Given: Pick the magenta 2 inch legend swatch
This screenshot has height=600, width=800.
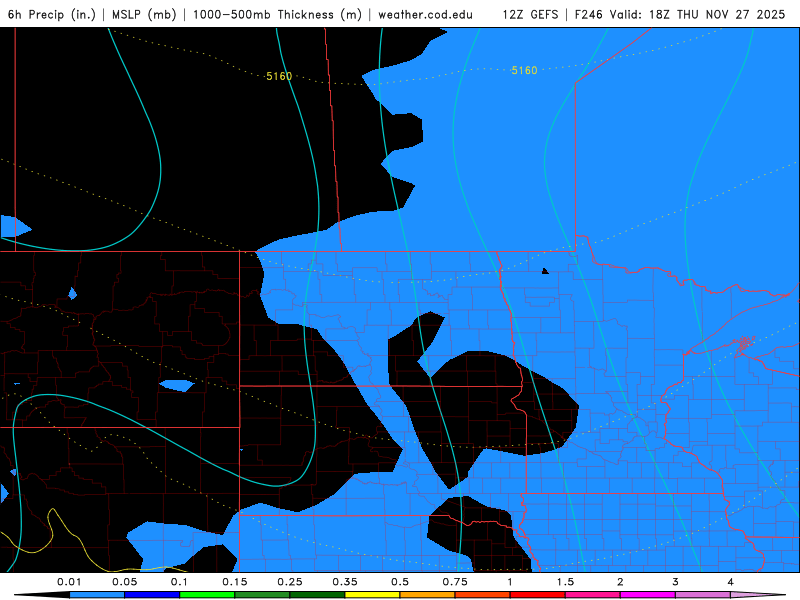Looking at the screenshot, I should (648, 595).
